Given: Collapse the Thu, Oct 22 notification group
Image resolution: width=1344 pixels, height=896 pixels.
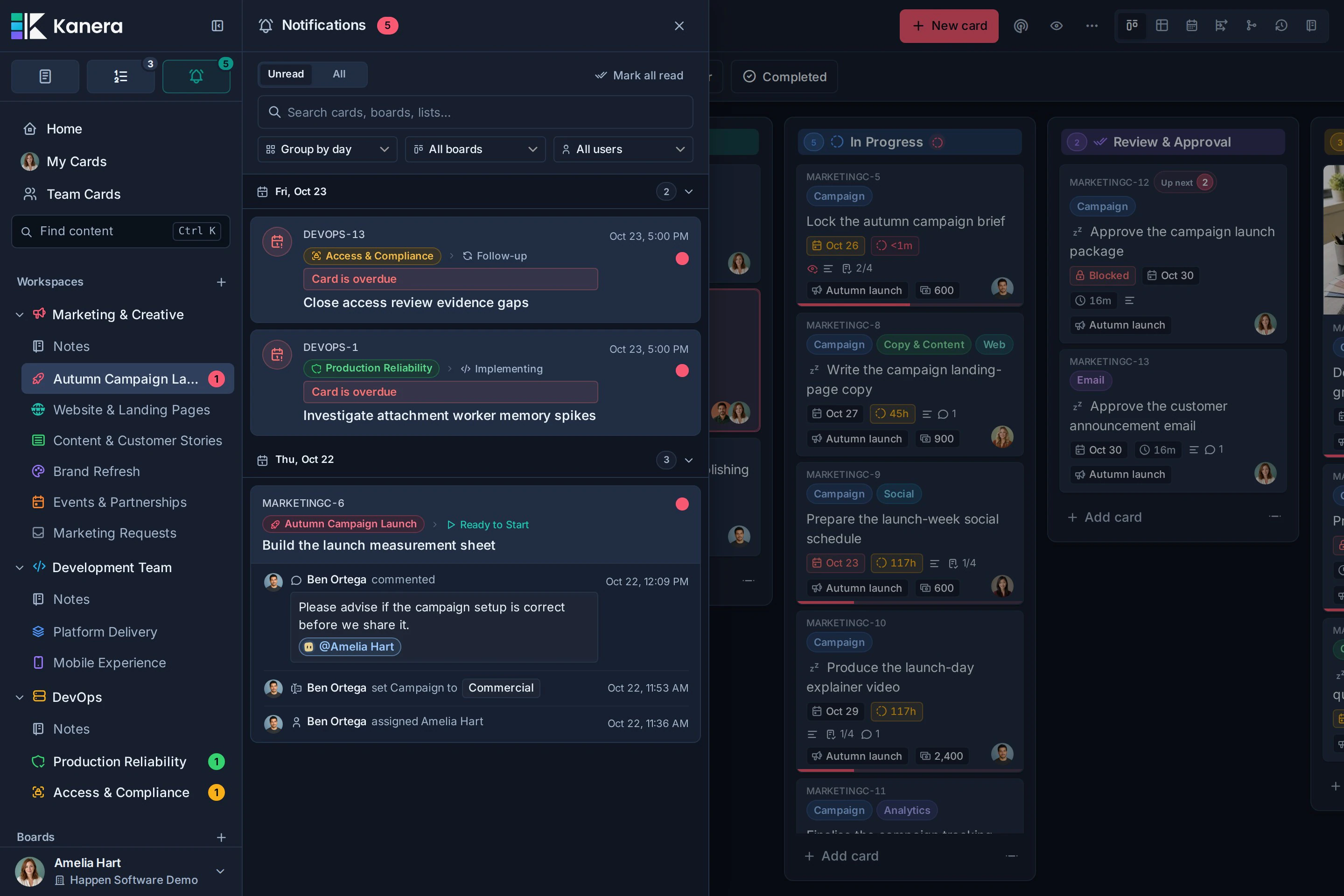Looking at the screenshot, I should click(x=689, y=460).
